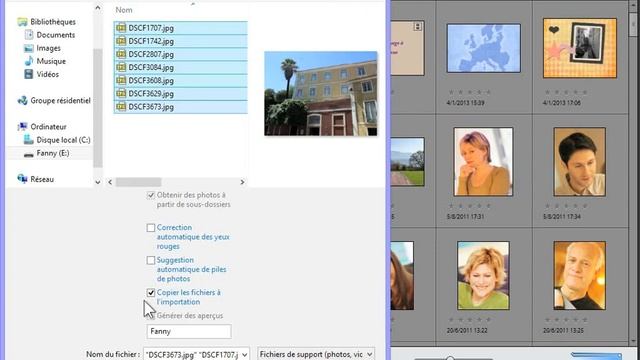Click the date 20/6/2011 13:25 label
Screen dimensions: 640x360
click(562, 330)
